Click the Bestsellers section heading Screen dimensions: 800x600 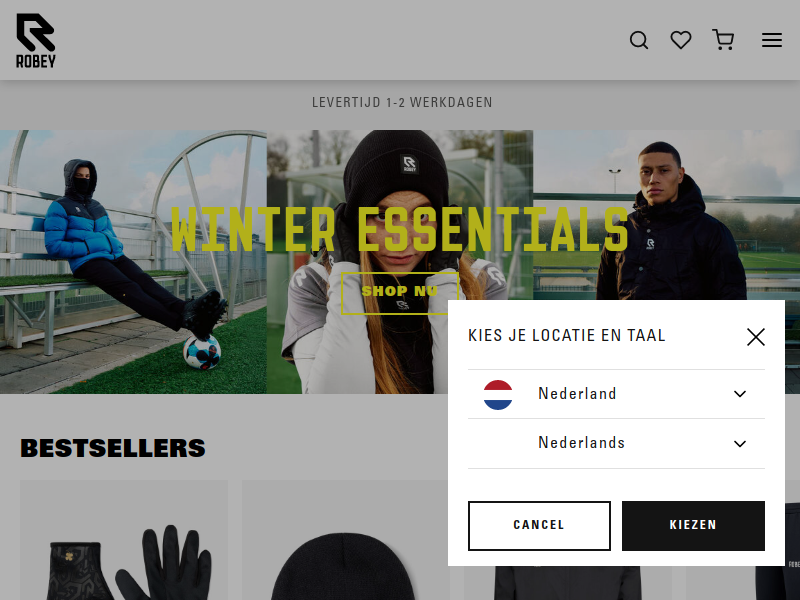point(113,448)
